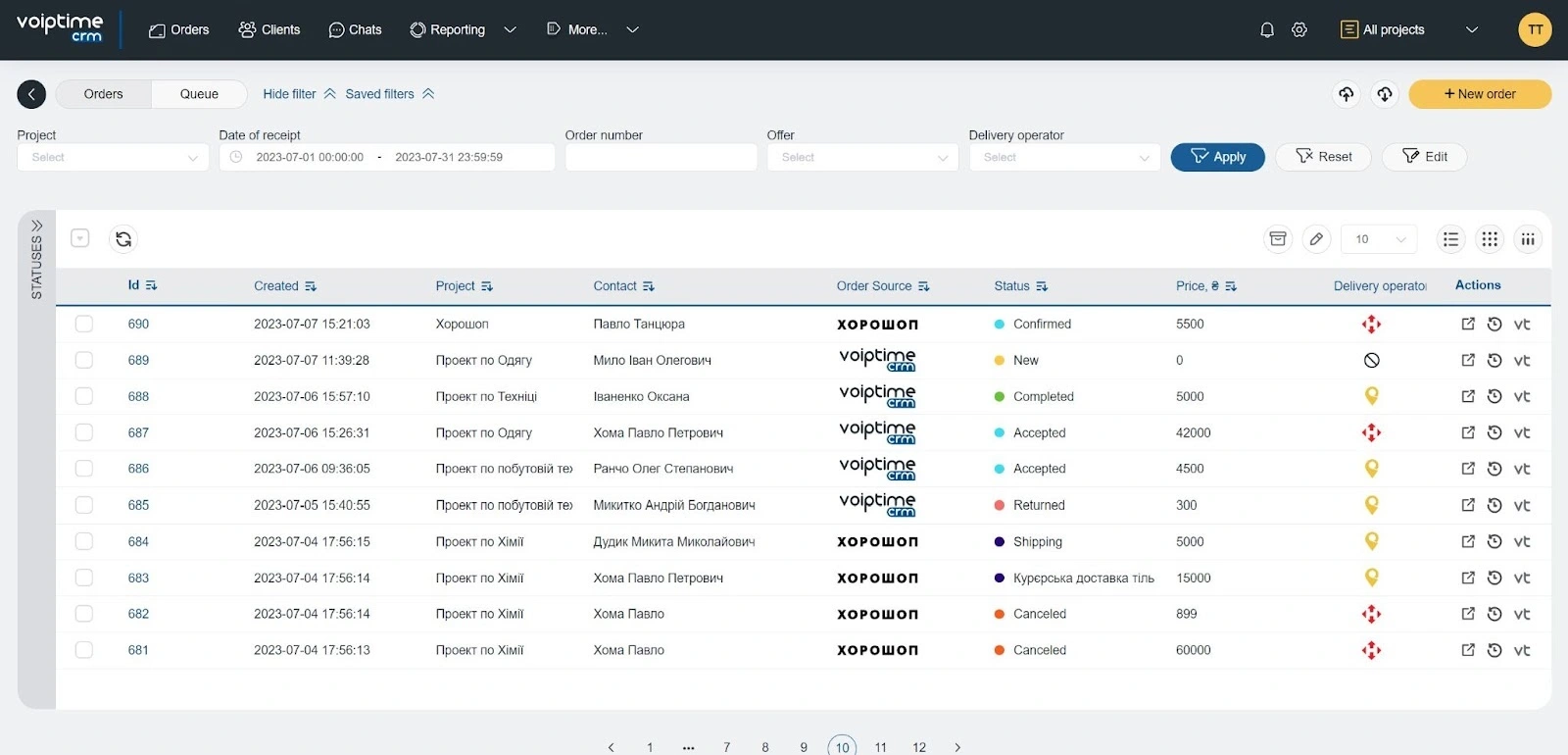
Task: View history of order 685
Action: (1494, 505)
